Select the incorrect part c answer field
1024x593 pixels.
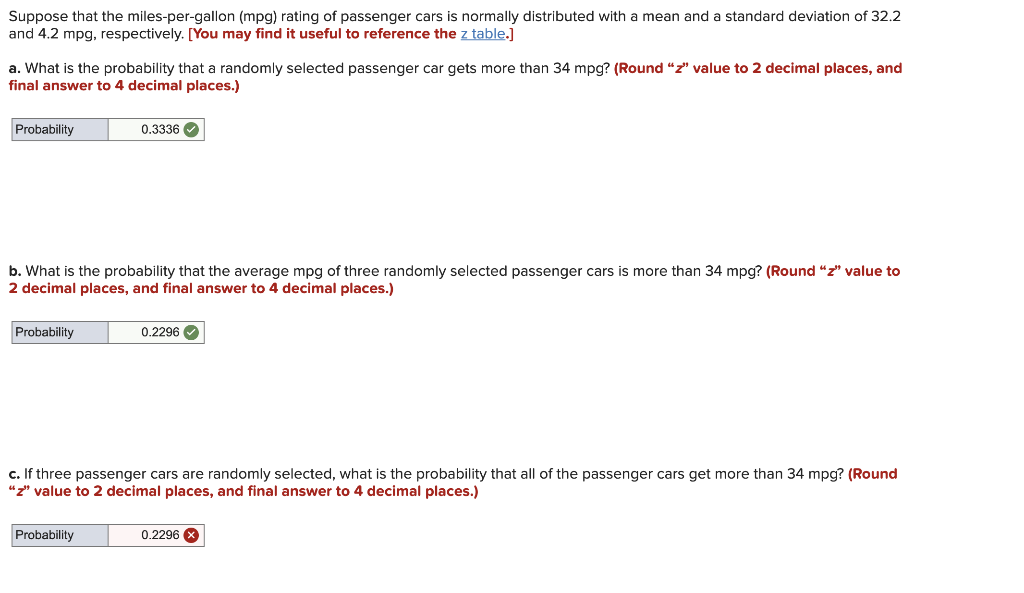[x=156, y=536]
